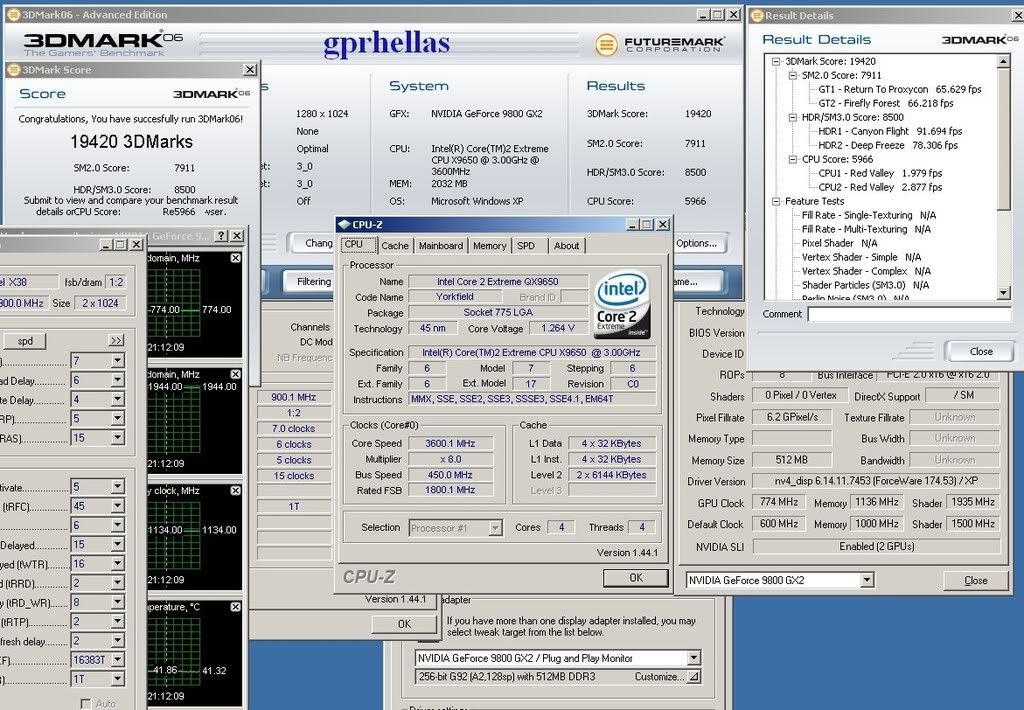1024x710 pixels.
Task: Click the Result Details title bar icon
Action: point(757,15)
